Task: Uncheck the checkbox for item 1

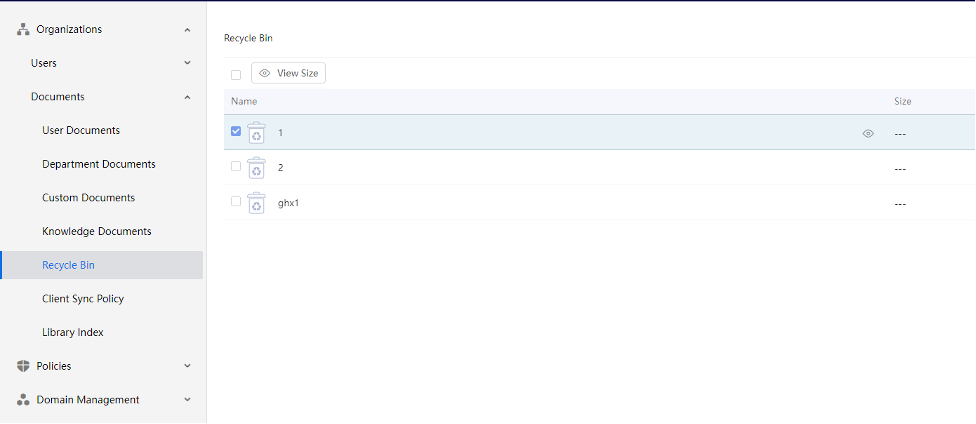Action: (236, 131)
